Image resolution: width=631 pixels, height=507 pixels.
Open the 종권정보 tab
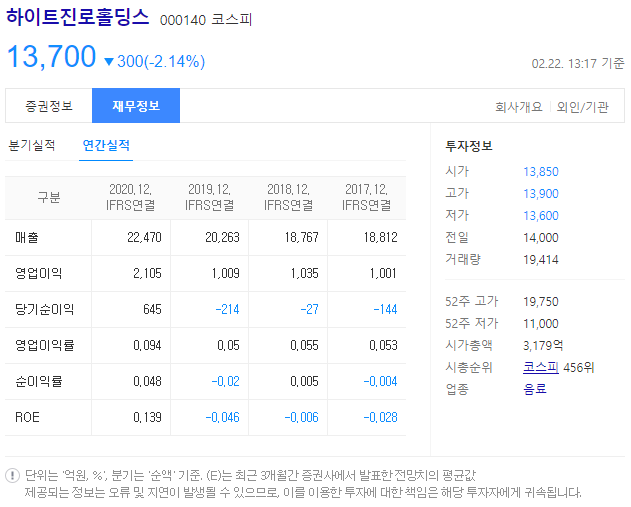[x=49, y=106]
